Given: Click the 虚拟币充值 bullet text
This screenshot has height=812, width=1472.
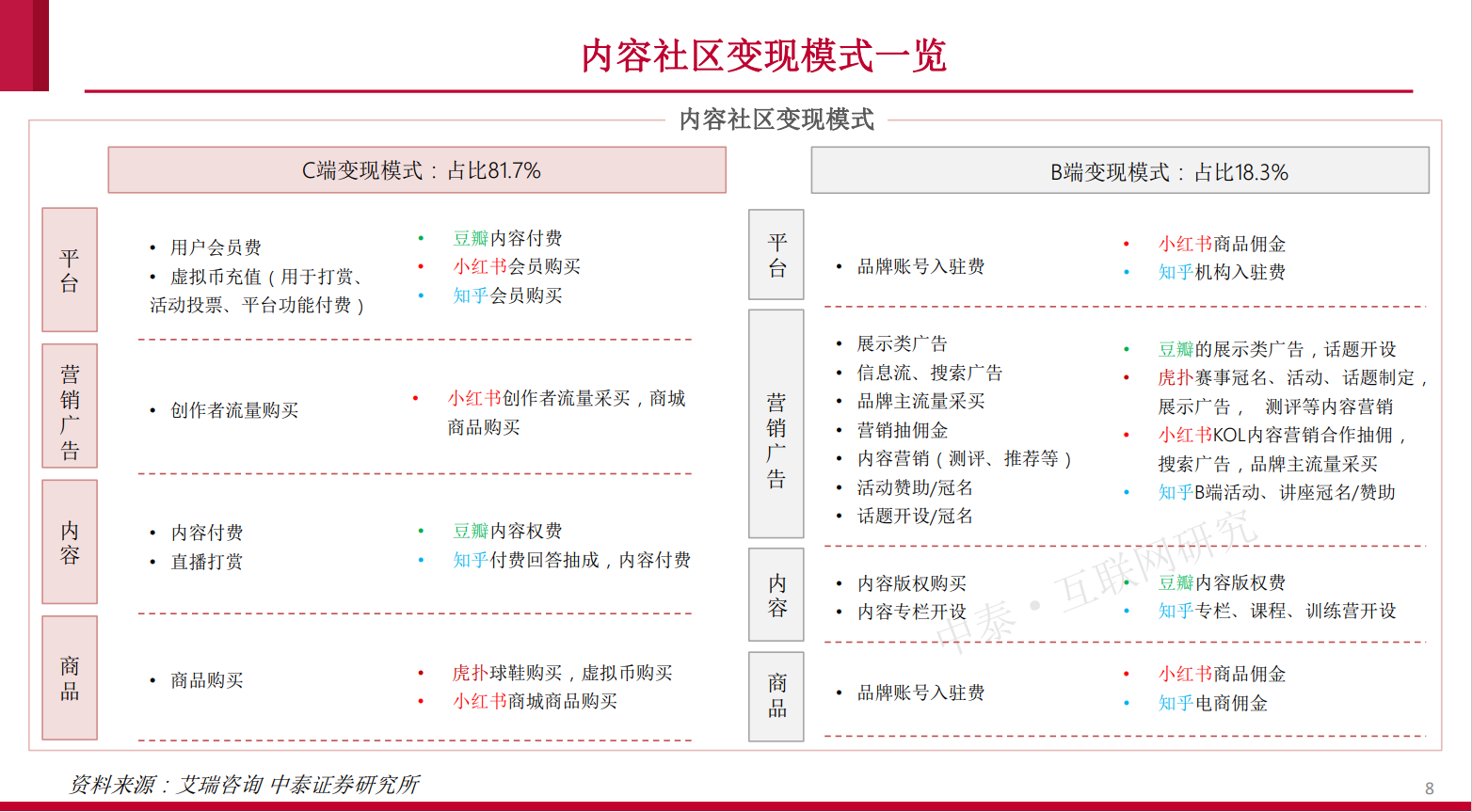Looking at the screenshot, I should pos(257,291).
